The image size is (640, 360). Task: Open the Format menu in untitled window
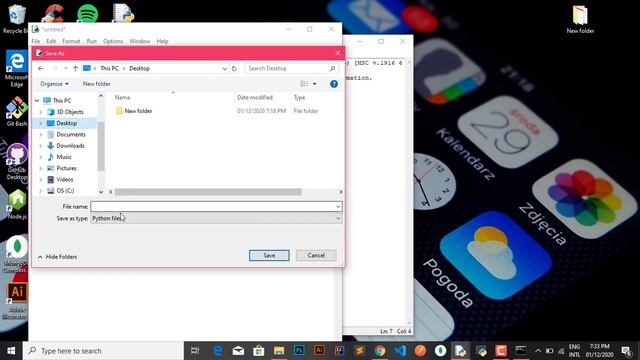click(x=71, y=41)
